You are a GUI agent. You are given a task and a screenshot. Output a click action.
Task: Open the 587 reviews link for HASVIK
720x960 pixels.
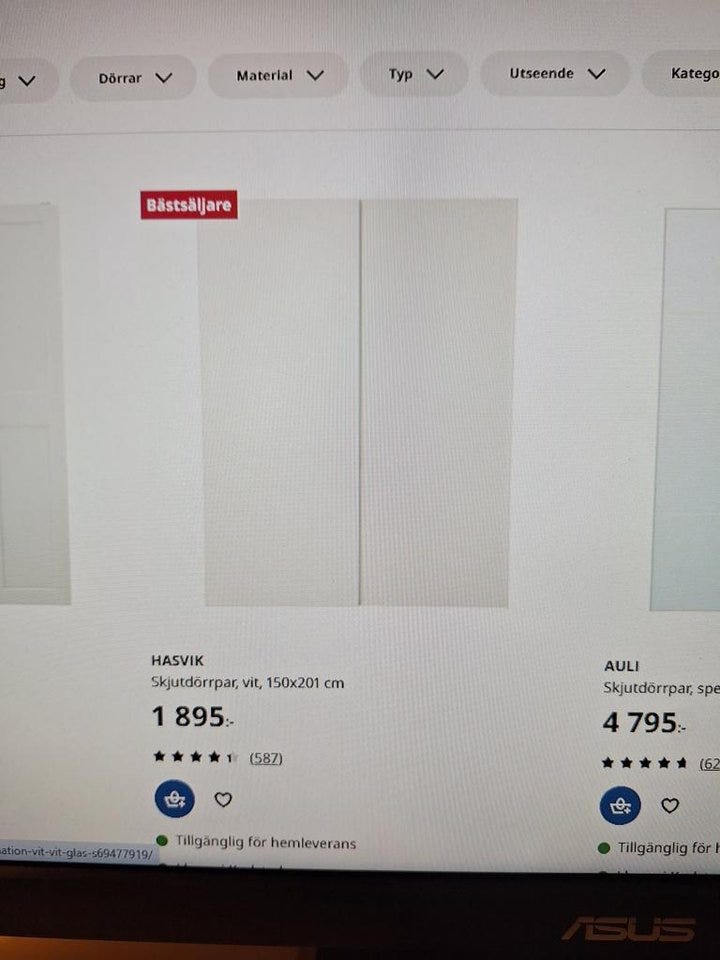click(266, 758)
